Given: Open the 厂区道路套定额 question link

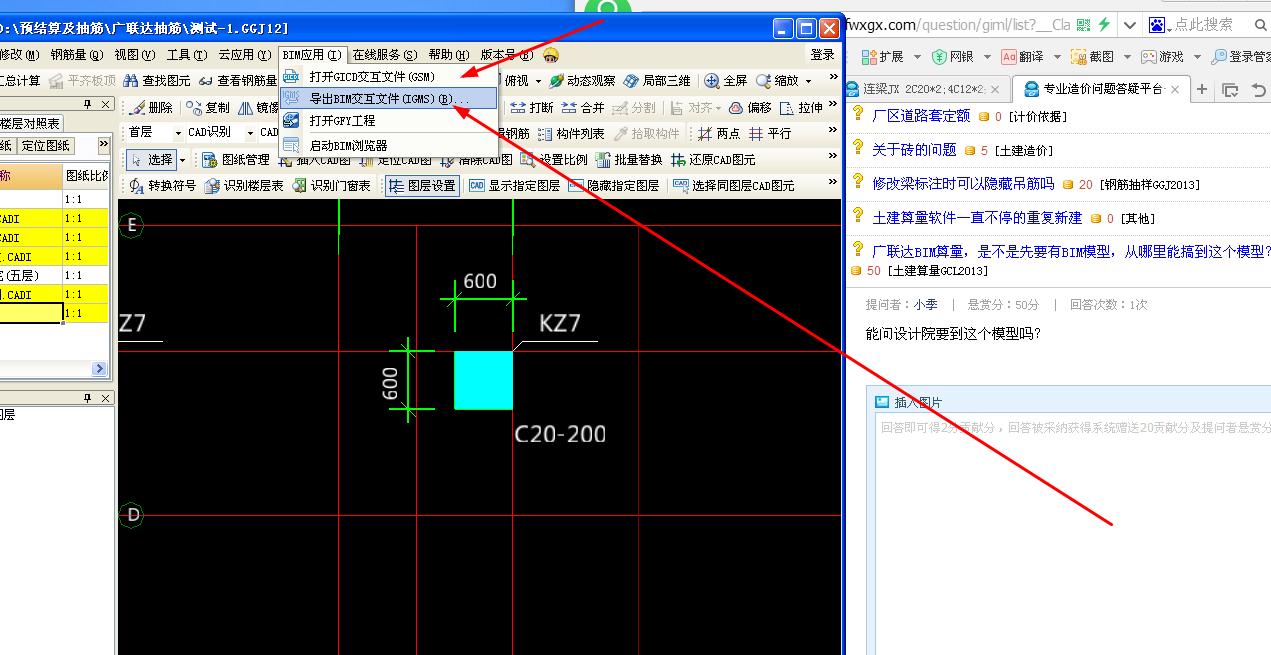Looking at the screenshot, I should [x=921, y=116].
